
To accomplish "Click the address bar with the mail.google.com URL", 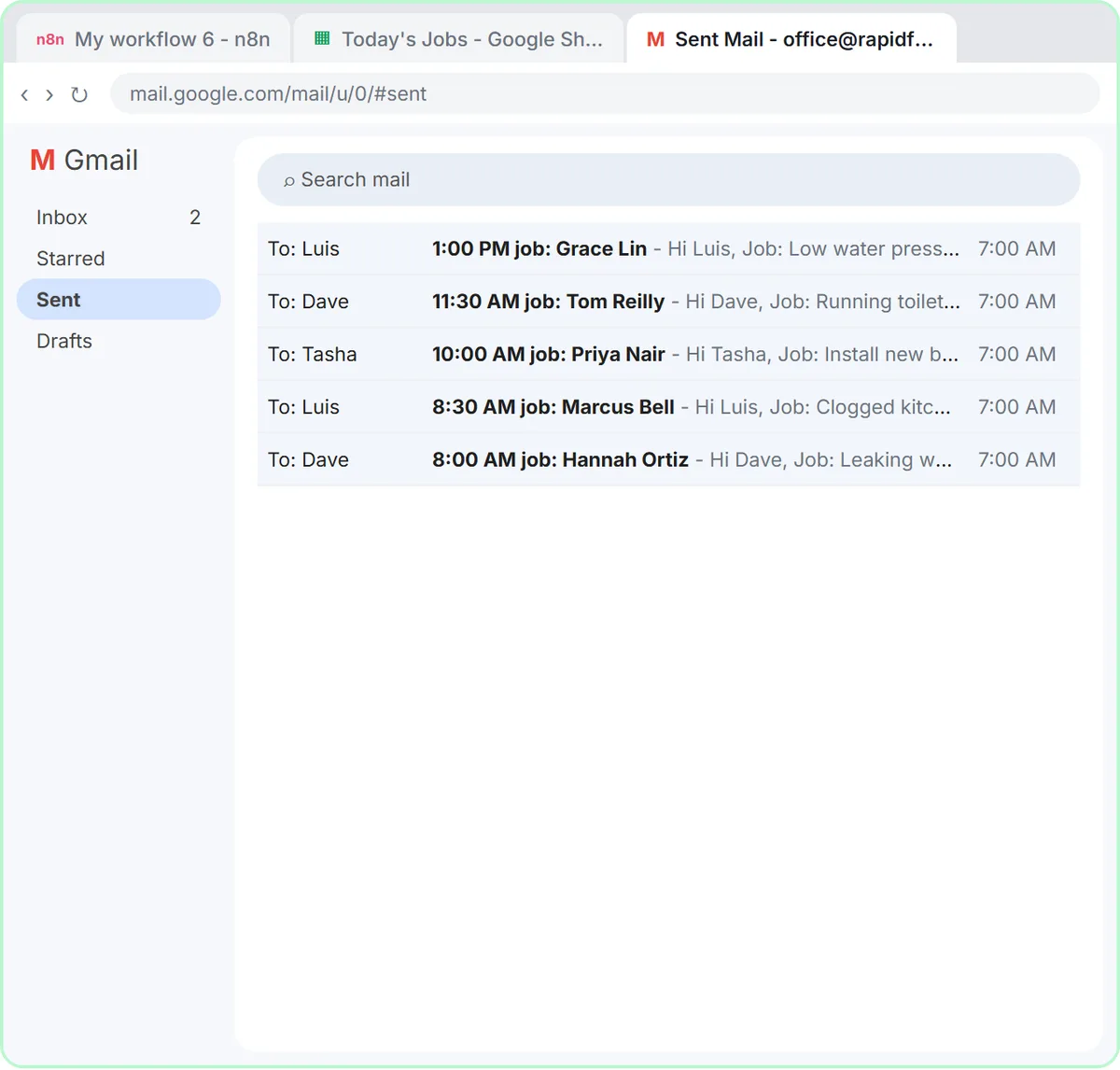I will pos(605,93).
